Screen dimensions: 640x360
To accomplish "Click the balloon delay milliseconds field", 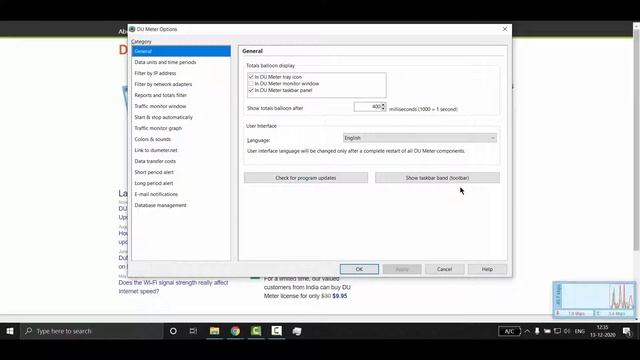I will click(x=367, y=107).
